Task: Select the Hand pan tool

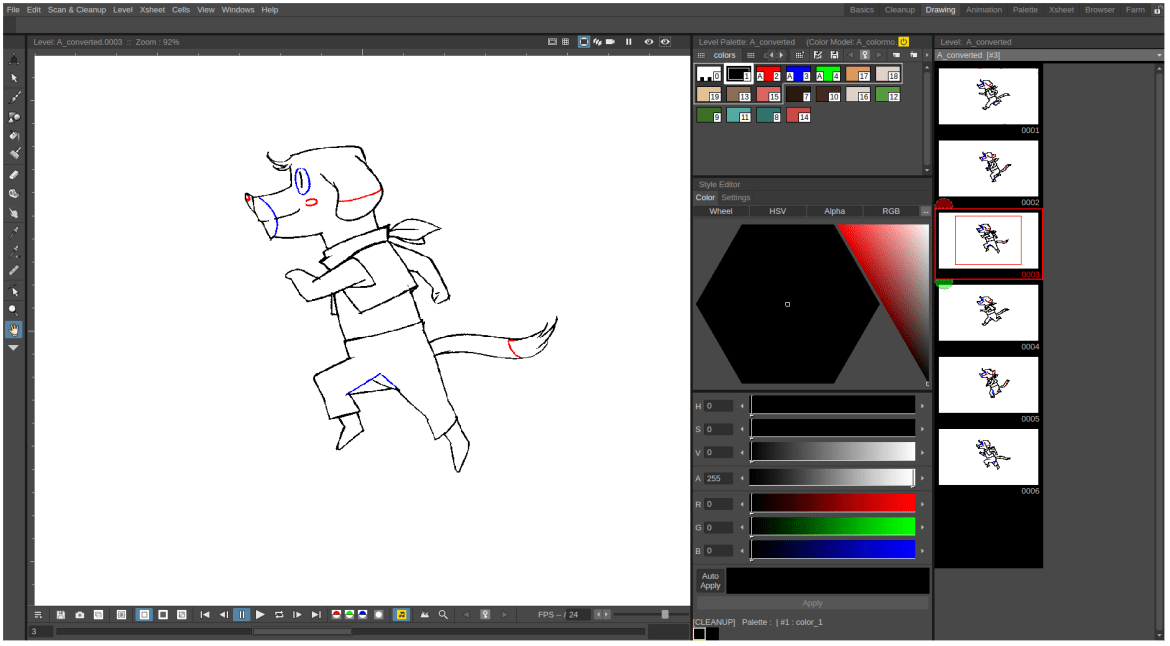Action: coord(13,329)
